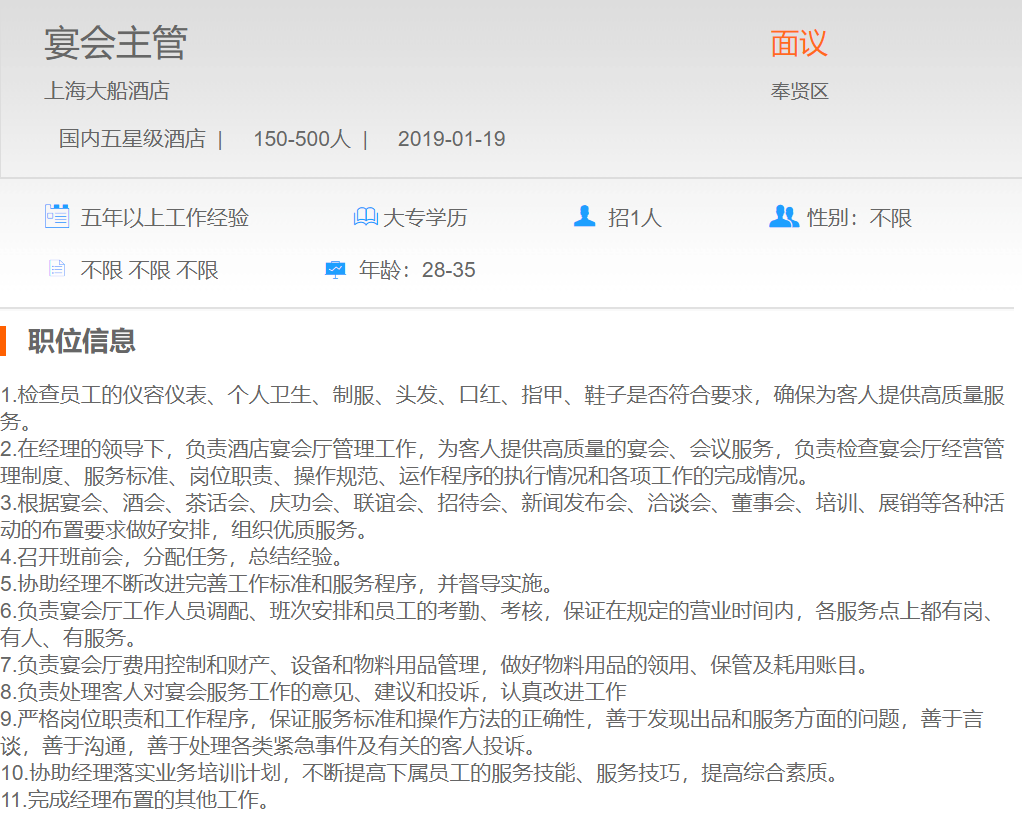Click the 大专学历 education requirement
1022x825 pixels.
point(425,218)
